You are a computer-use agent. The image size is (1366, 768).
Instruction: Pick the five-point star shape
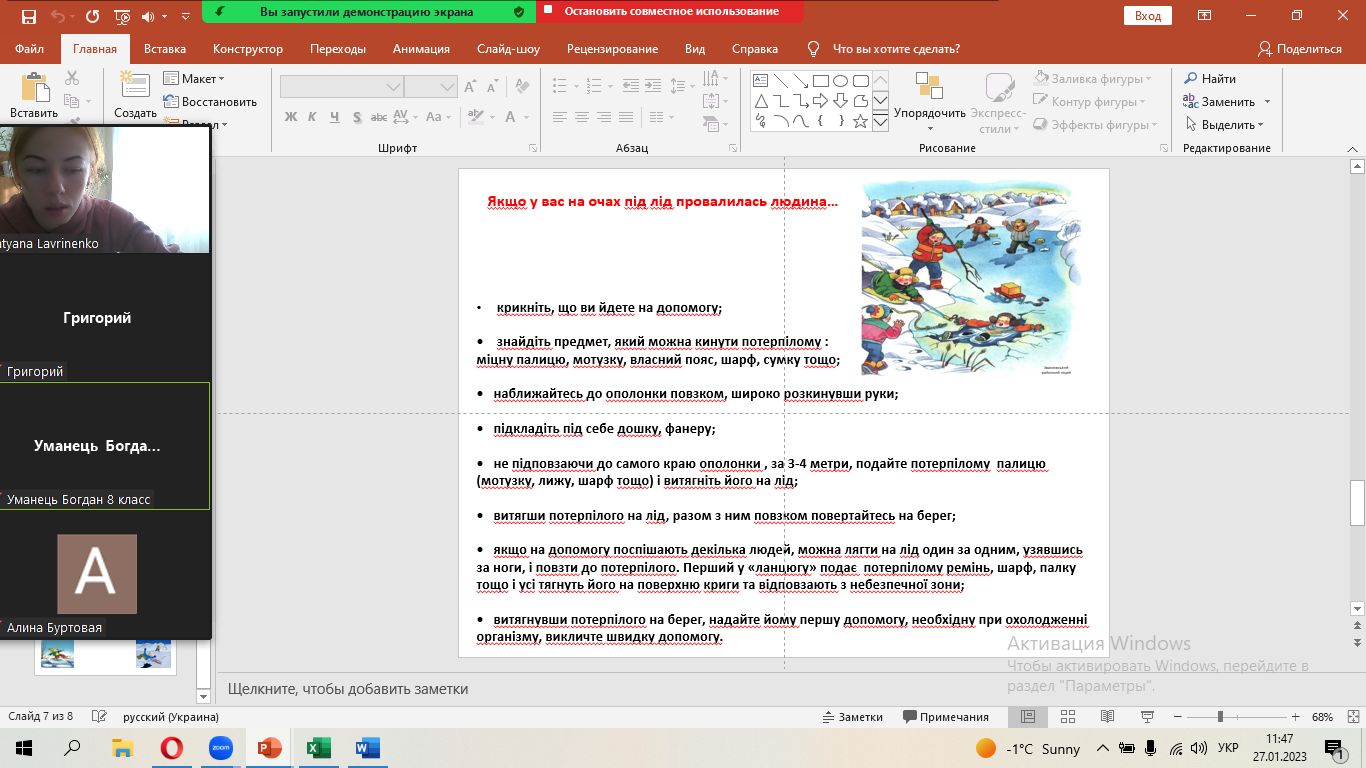pyautogui.click(x=861, y=121)
